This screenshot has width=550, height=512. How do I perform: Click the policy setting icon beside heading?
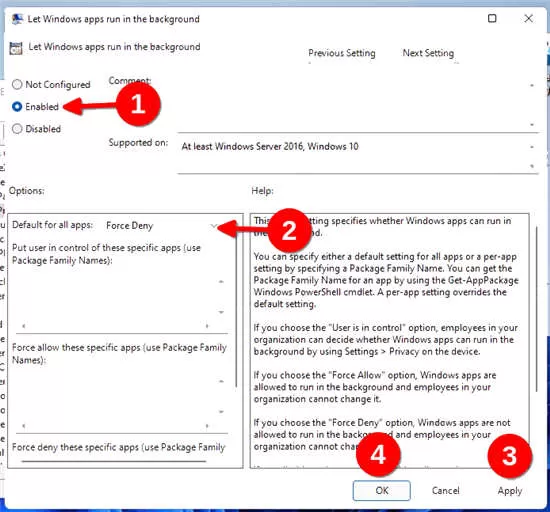click(16, 48)
